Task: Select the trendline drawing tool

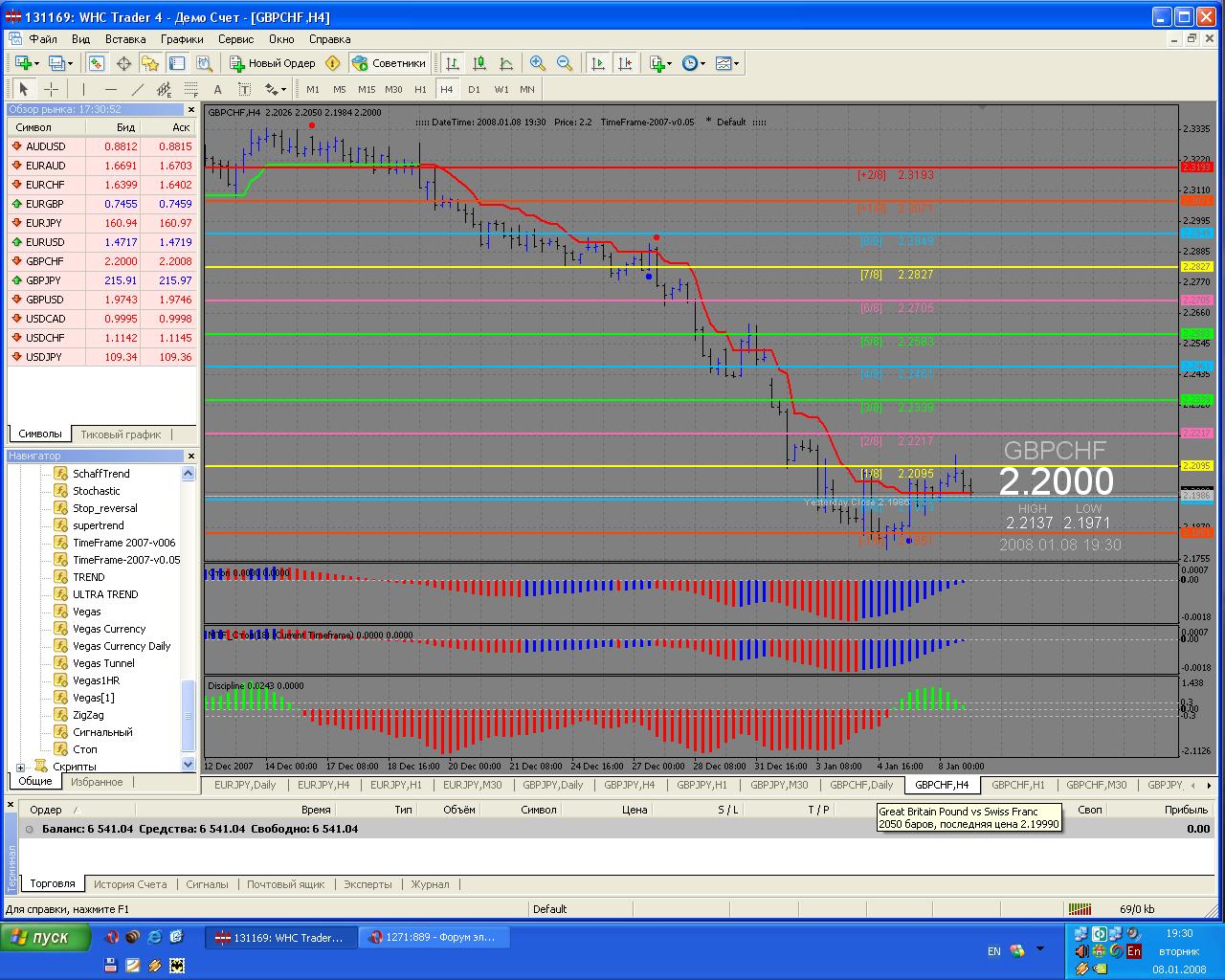Action: pyautogui.click(x=137, y=89)
